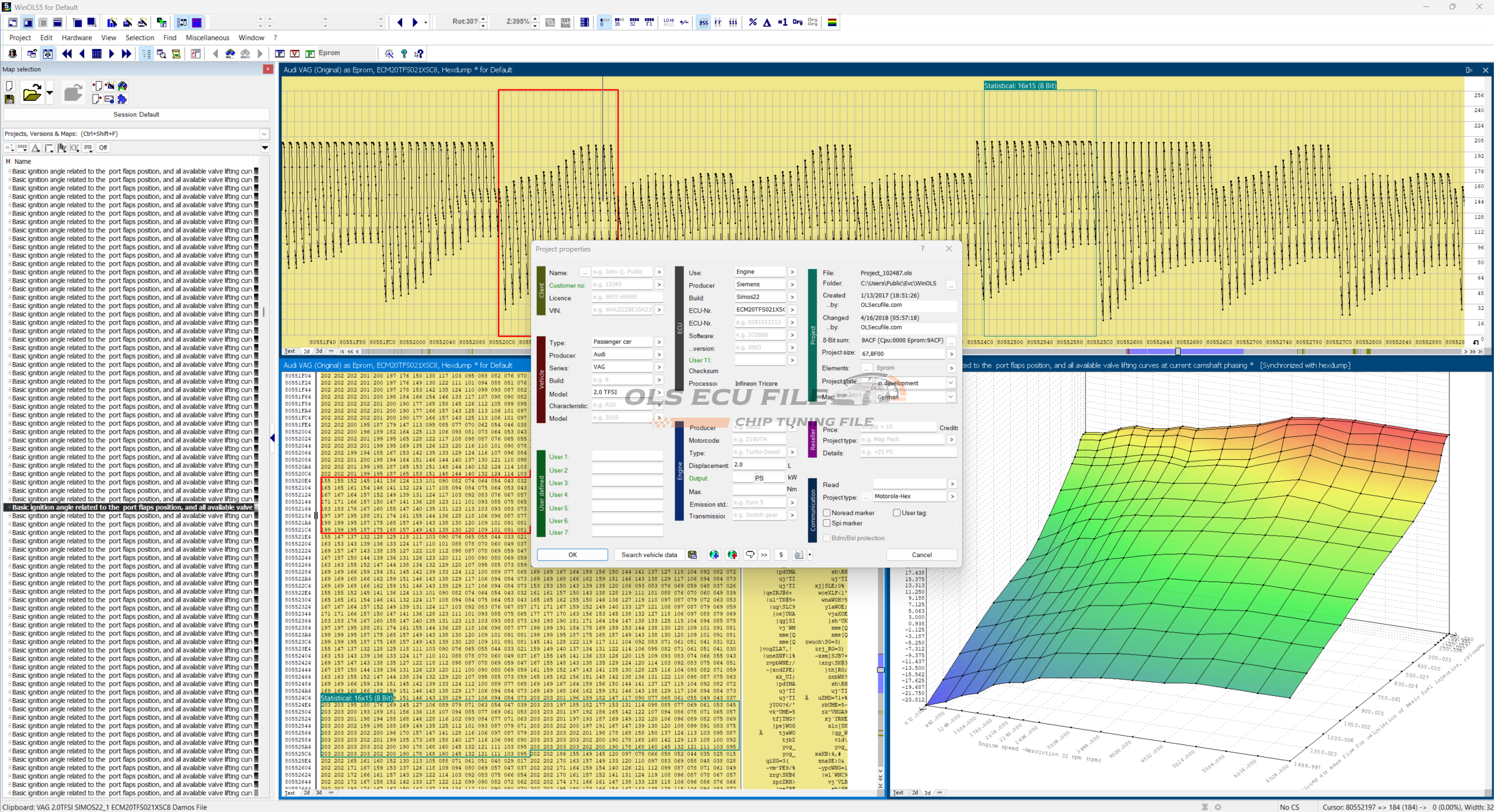Open the black triangle menu right of Off
Viewport: 1494px width, 812px height.
click(265, 148)
